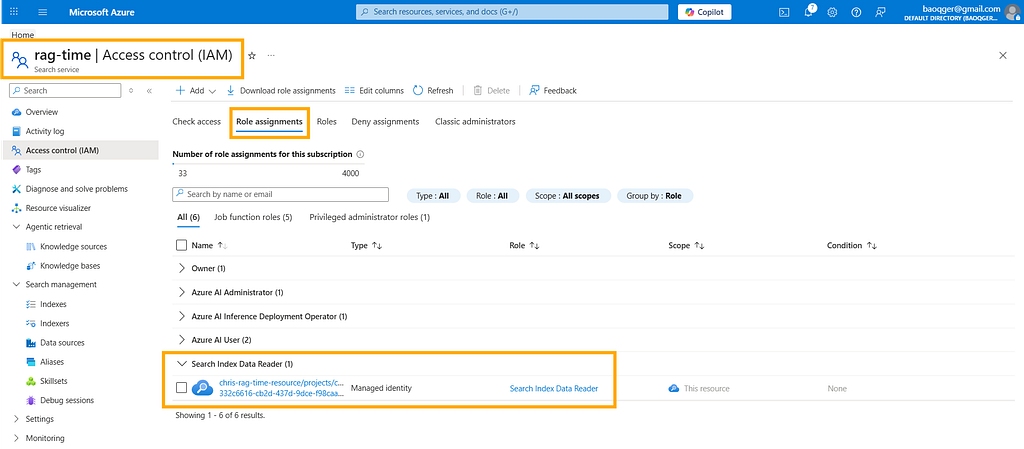Refresh the role assignments list
Screen dimensions: 1024x449
pos(433,91)
